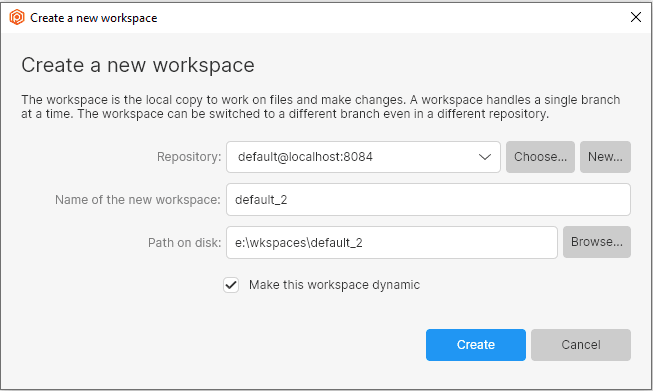Focus the workspace name field with default_2
Viewport: 653px width, 391px height.
[428, 199]
